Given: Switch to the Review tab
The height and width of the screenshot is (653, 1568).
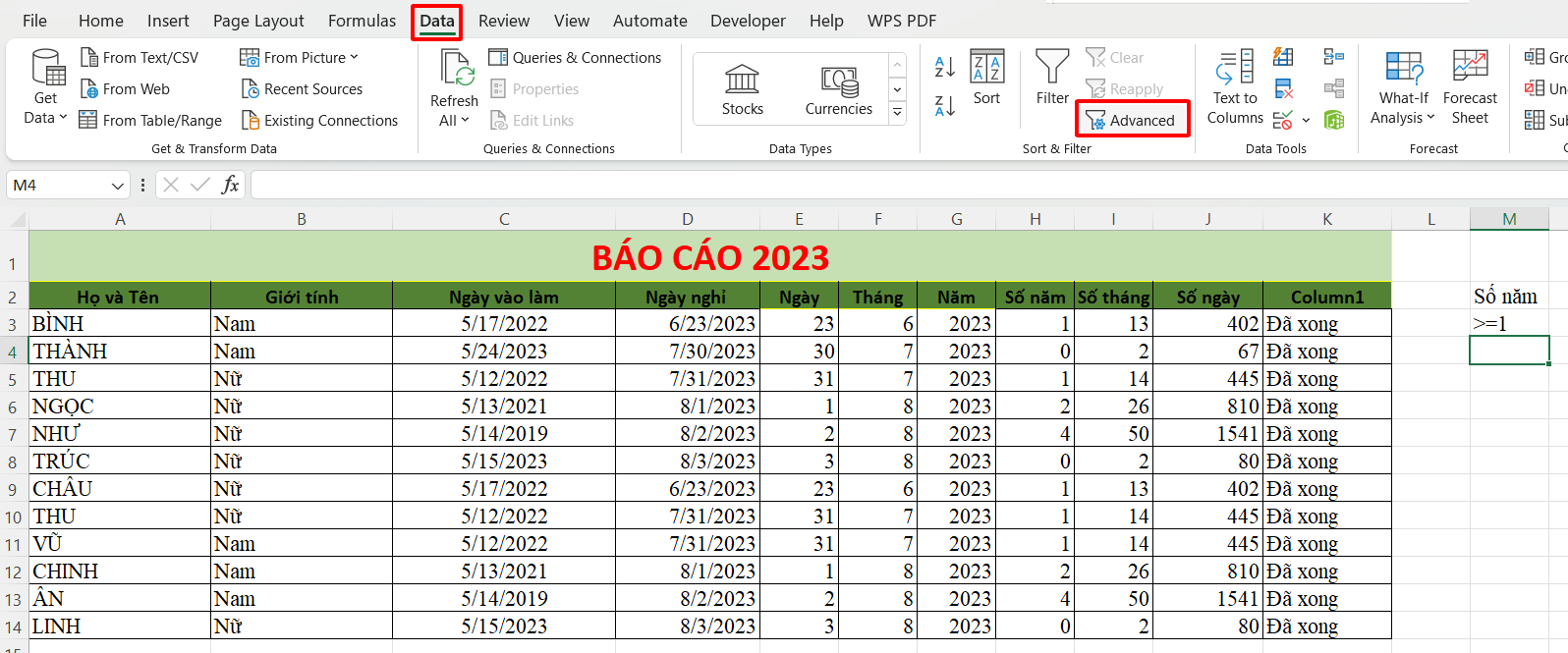Looking at the screenshot, I should [x=504, y=21].
